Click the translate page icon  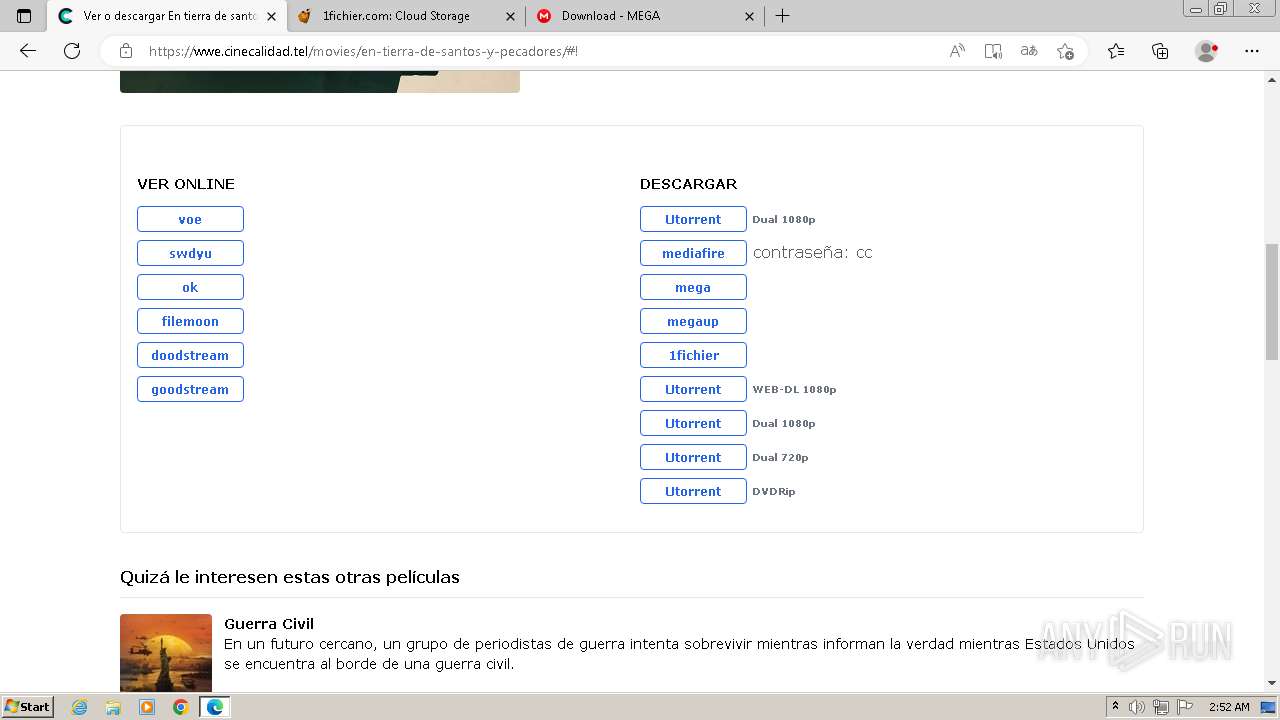pos(1029,51)
